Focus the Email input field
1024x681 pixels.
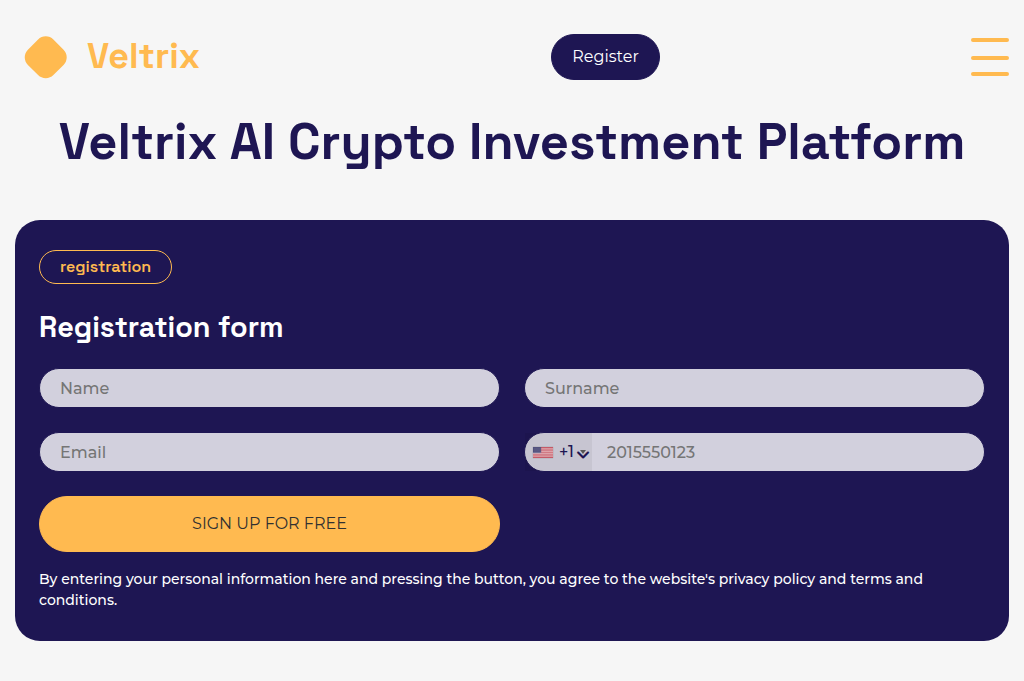click(269, 452)
